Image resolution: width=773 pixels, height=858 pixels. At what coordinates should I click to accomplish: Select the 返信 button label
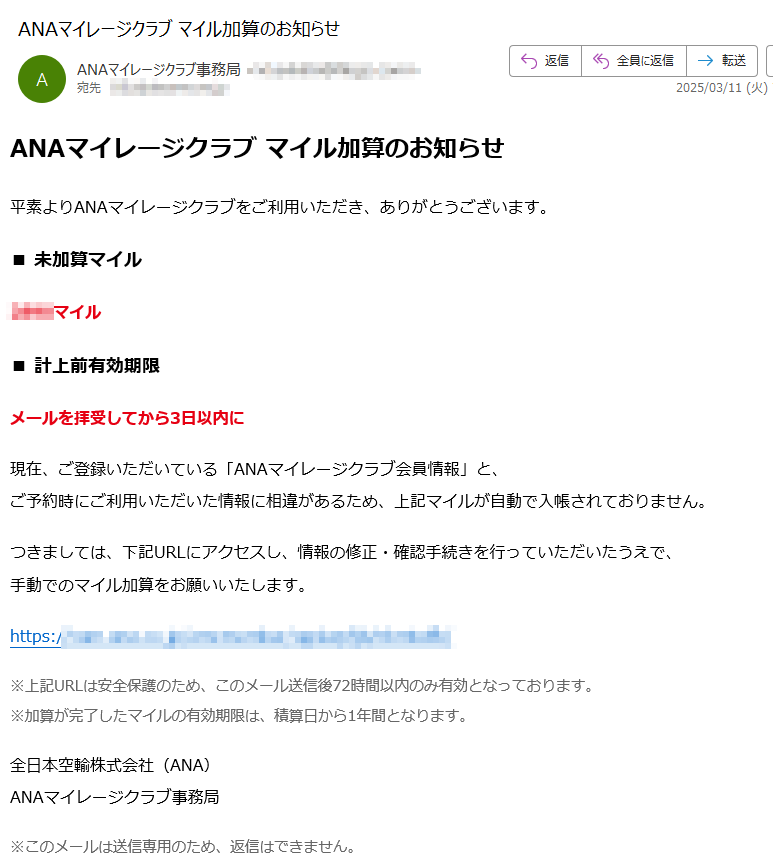[x=556, y=61]
